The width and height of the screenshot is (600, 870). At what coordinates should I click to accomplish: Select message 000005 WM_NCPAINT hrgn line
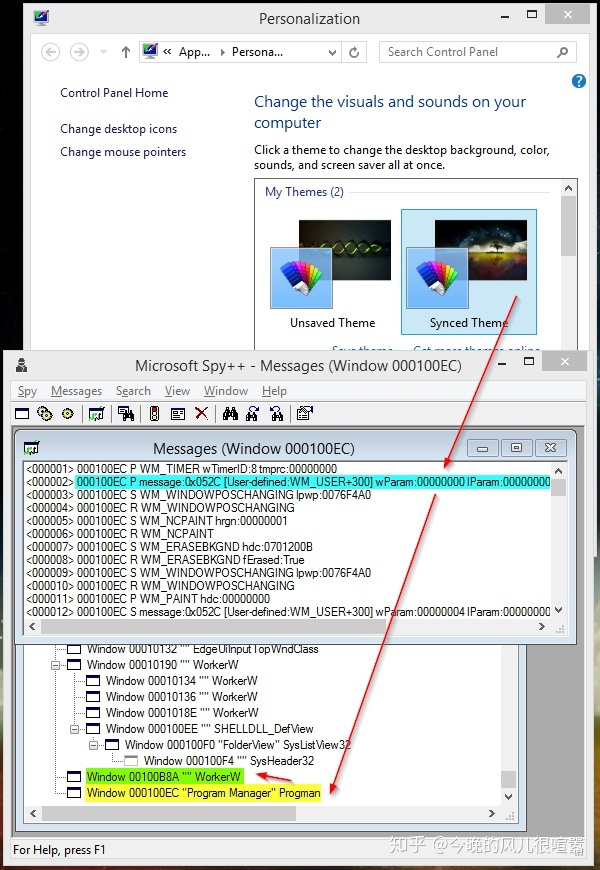point(157,520)
